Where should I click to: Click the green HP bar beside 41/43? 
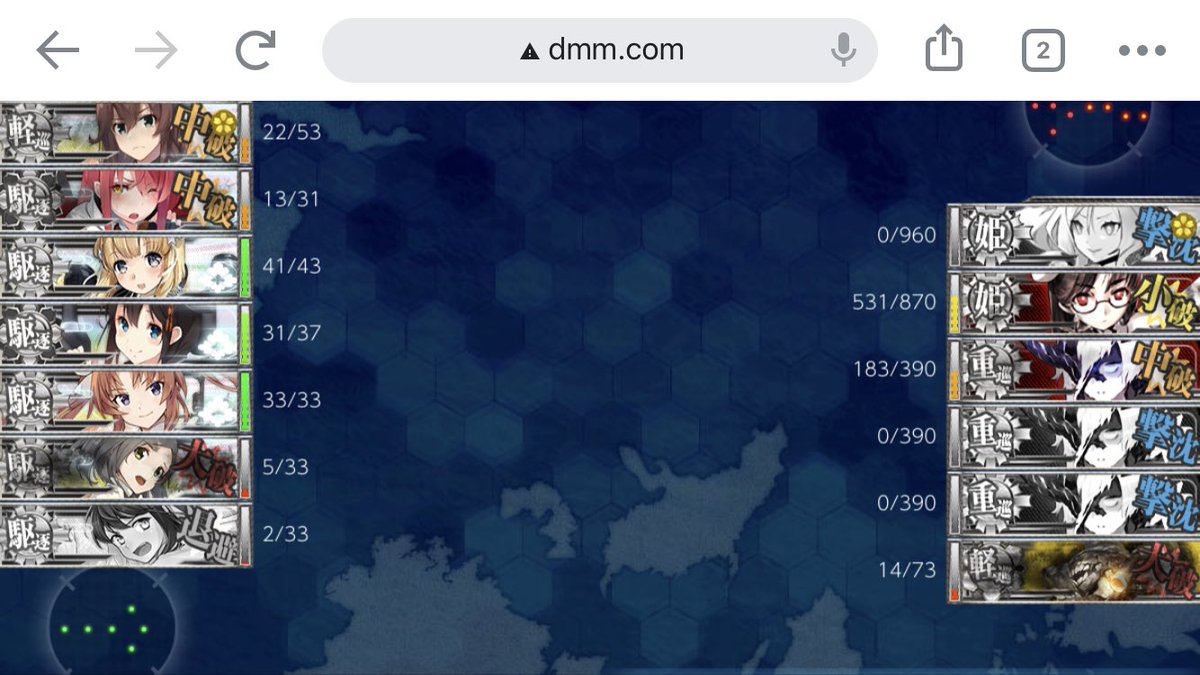[245, 267]
